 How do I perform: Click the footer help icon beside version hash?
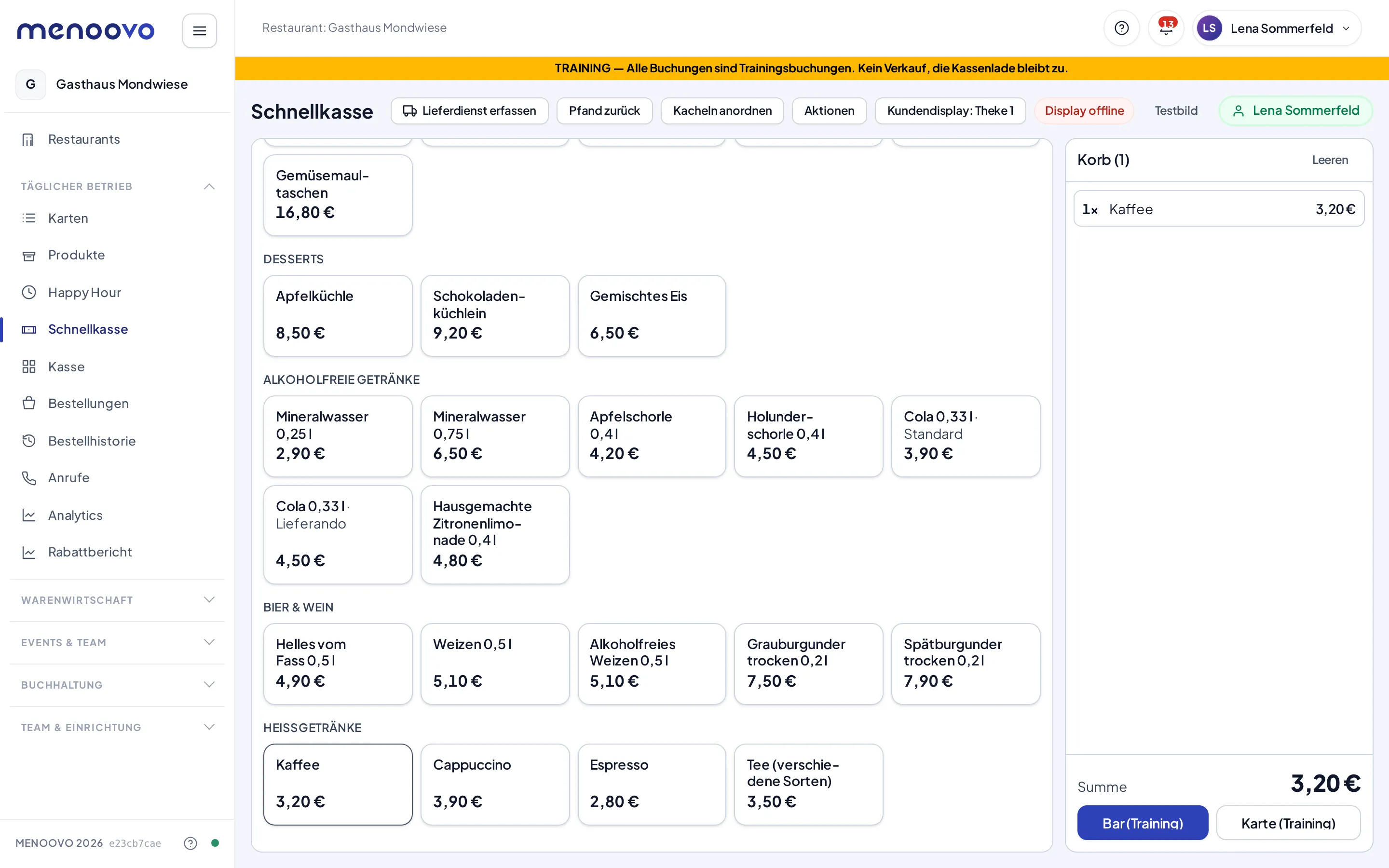[190, 843]
